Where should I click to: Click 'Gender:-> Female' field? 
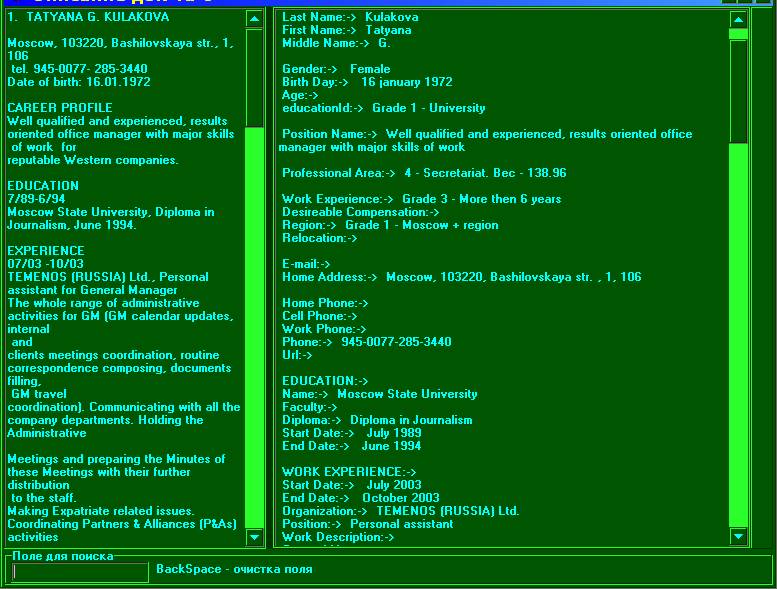click(336, 69)
